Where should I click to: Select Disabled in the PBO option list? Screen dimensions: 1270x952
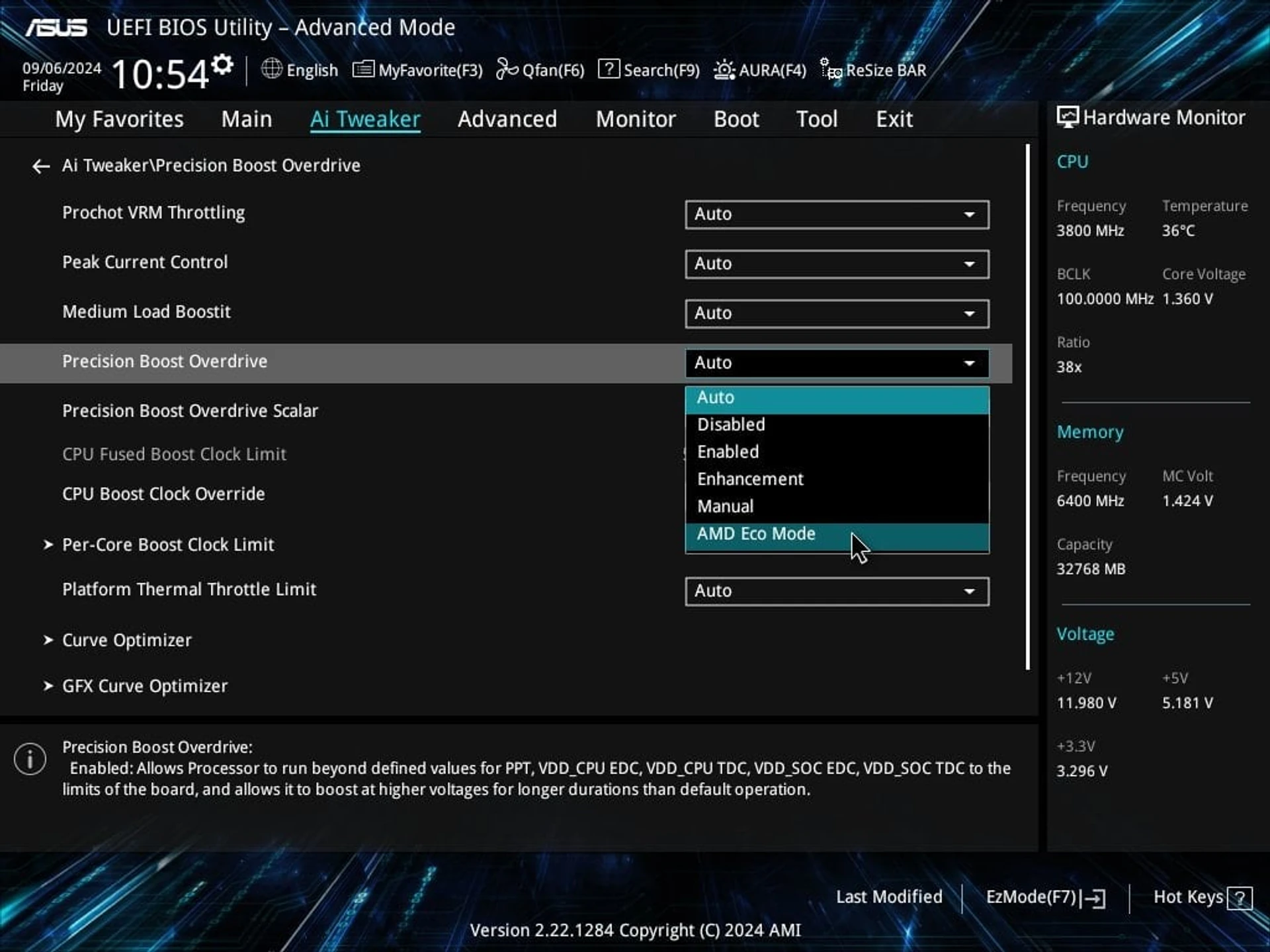click(837, 424)
